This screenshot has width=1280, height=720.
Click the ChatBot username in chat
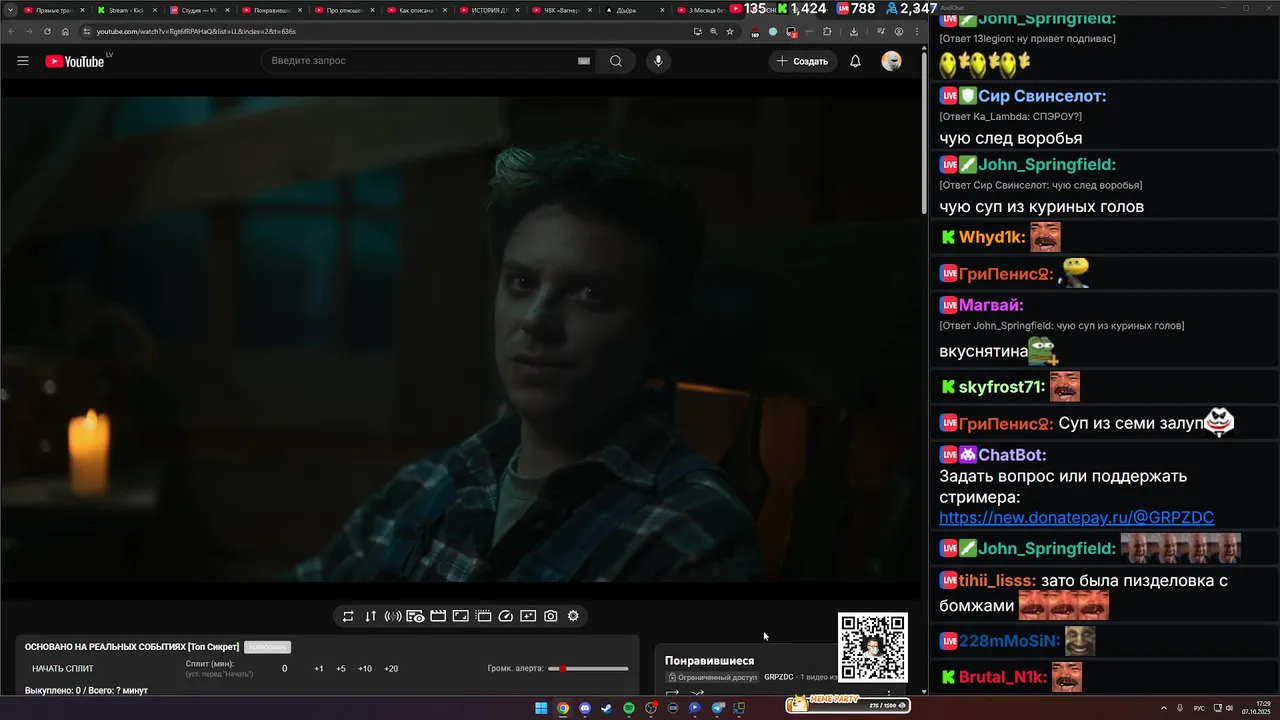pyautogui.click(x=1012, y=455)
